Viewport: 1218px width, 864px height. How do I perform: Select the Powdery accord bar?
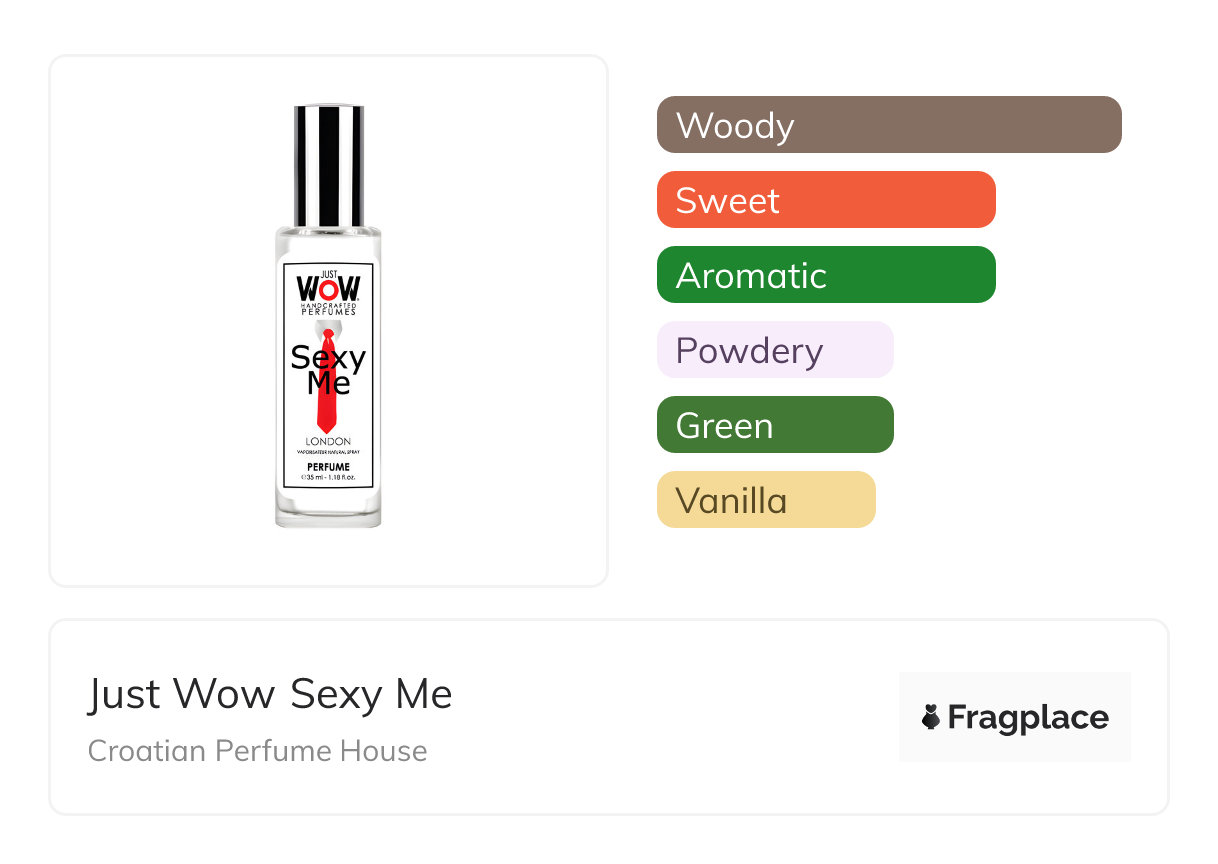coord(775,350)
